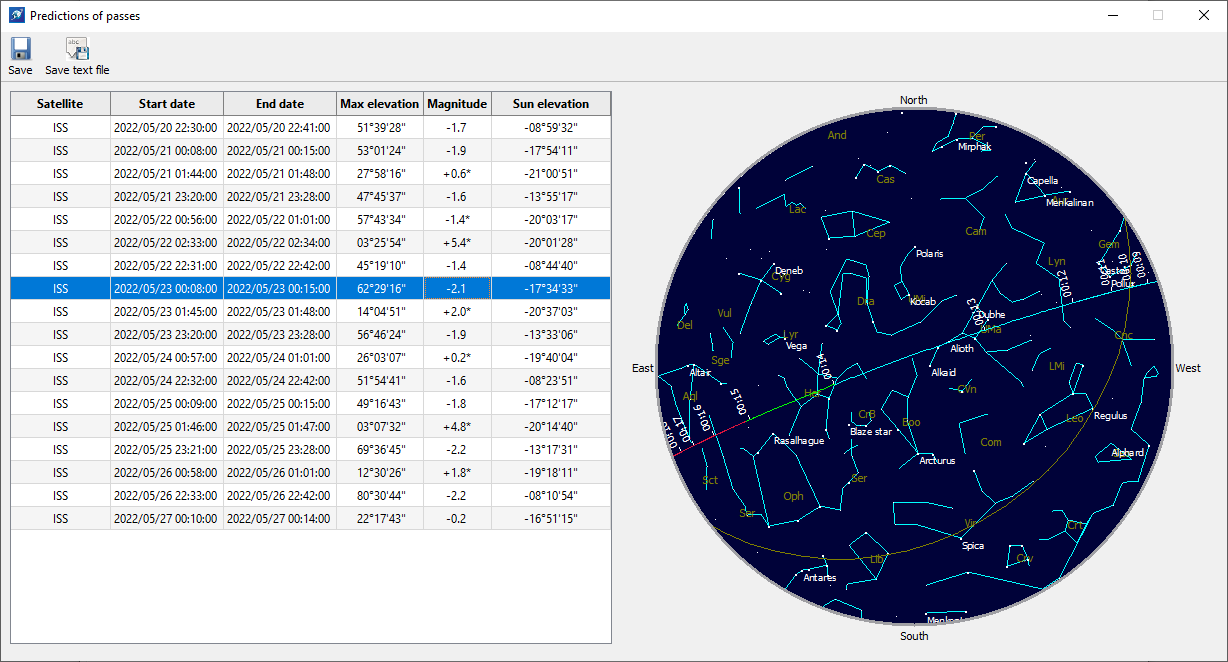The image size is (1228, 662).
Task: Click sun elevation cell -21°00'51"
Action: (551, 173)
